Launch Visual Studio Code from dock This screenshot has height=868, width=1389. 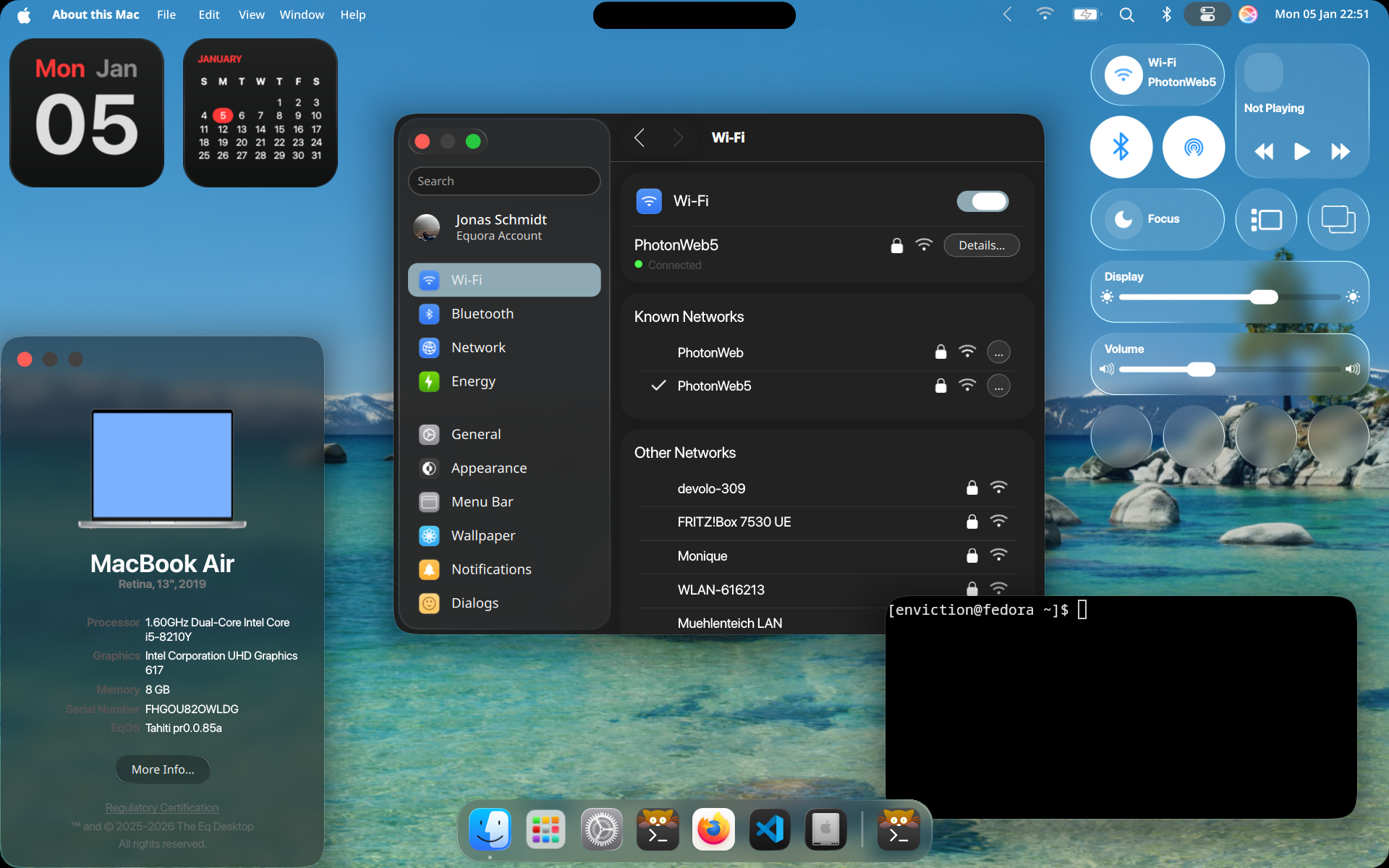coord(769,829)
